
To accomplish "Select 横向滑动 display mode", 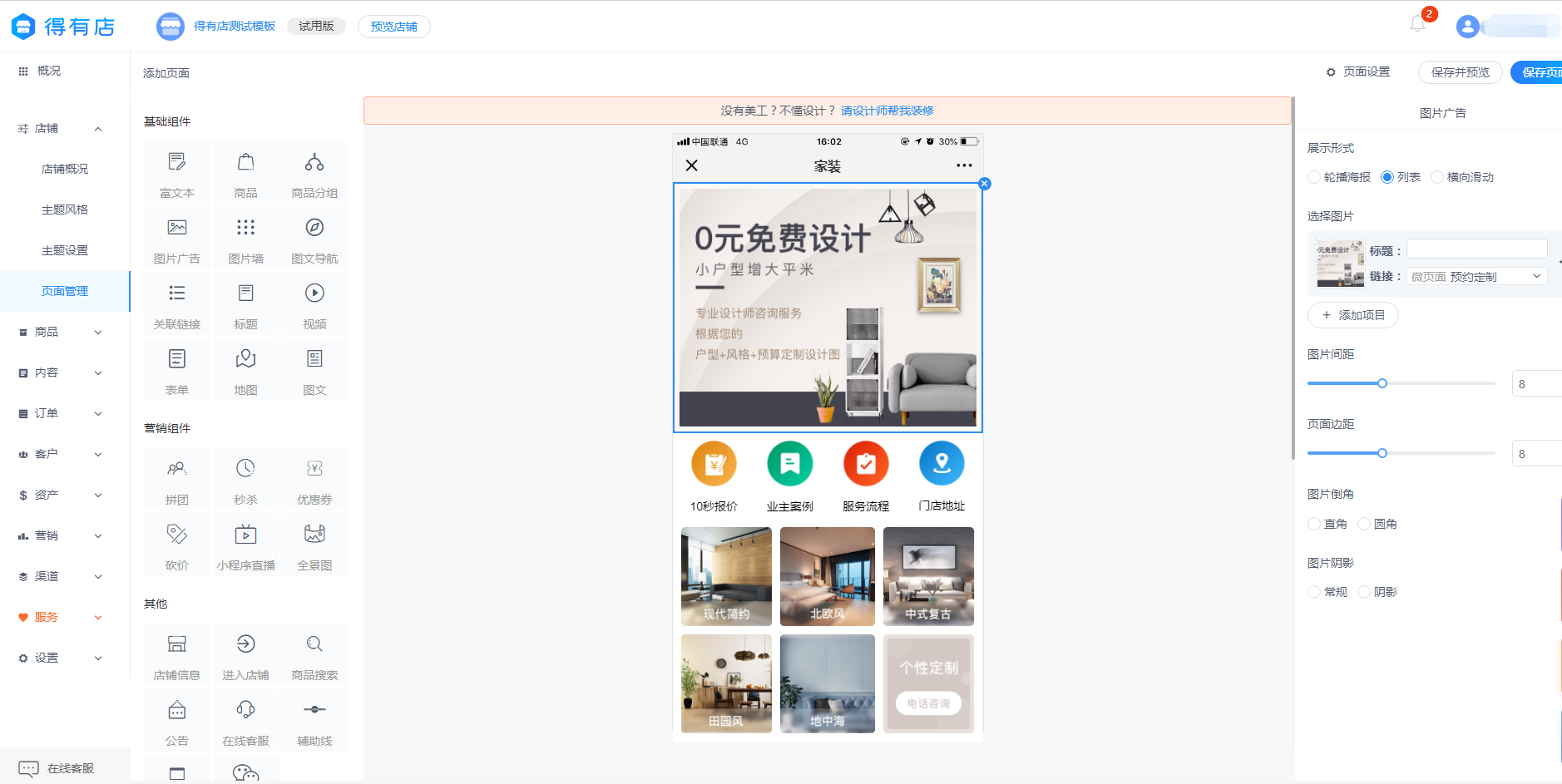I will coord(1462,177).
